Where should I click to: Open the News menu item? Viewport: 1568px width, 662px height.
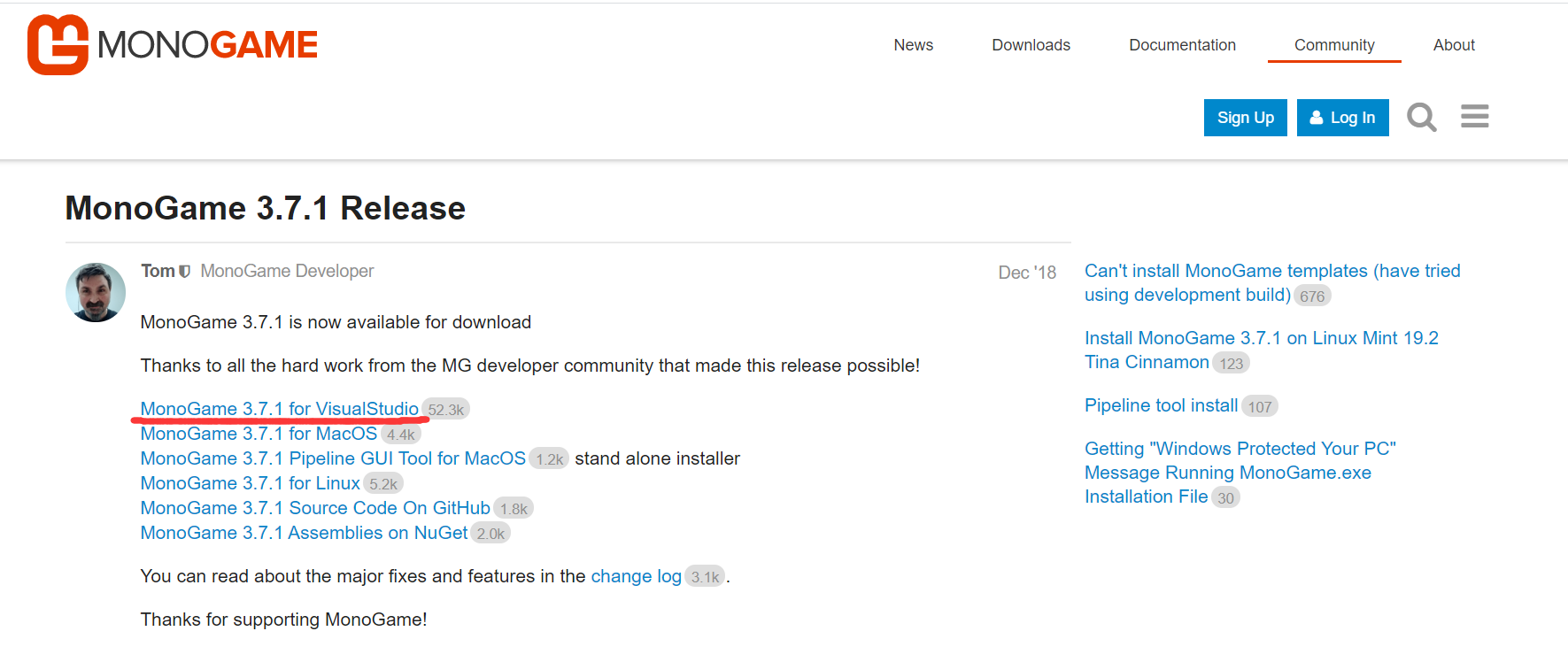913,45
